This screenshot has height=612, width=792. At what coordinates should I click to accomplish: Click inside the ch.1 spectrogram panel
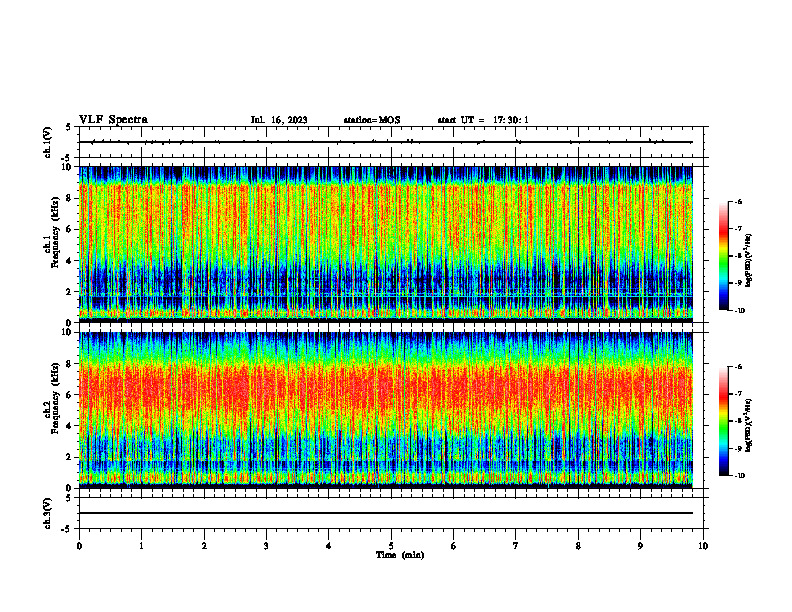pos(386,244)
